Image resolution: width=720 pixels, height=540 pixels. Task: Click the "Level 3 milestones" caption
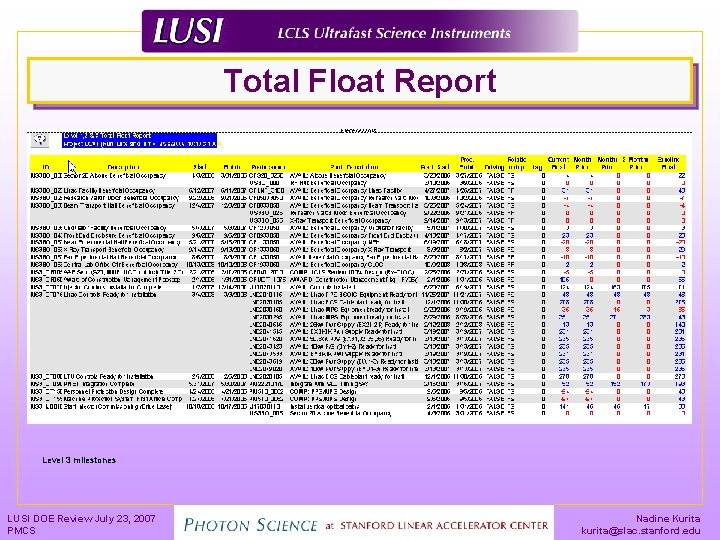[79, 460]
